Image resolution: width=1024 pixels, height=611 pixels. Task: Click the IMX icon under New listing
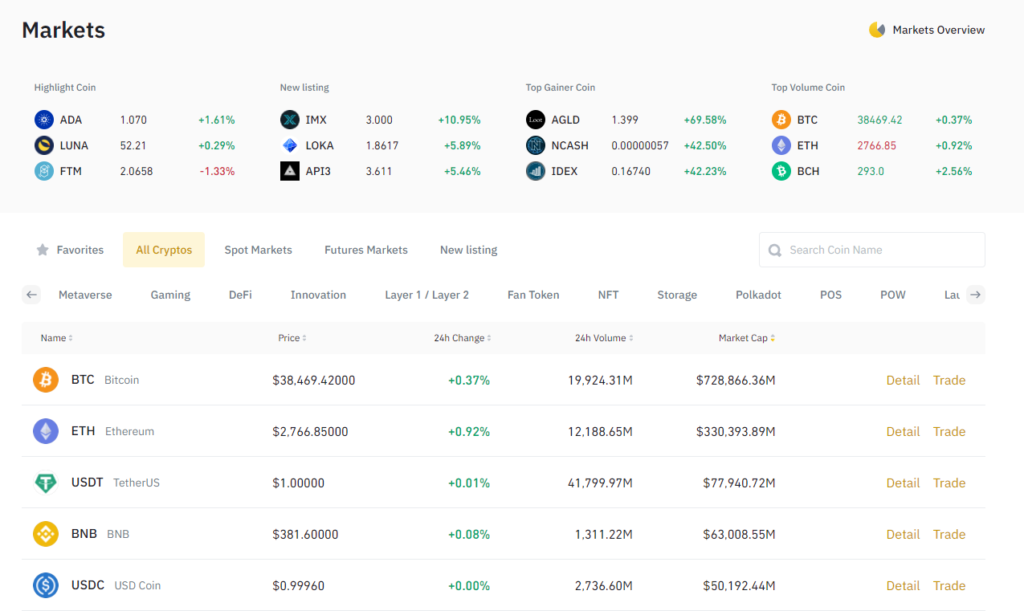(x=289, y=119)
